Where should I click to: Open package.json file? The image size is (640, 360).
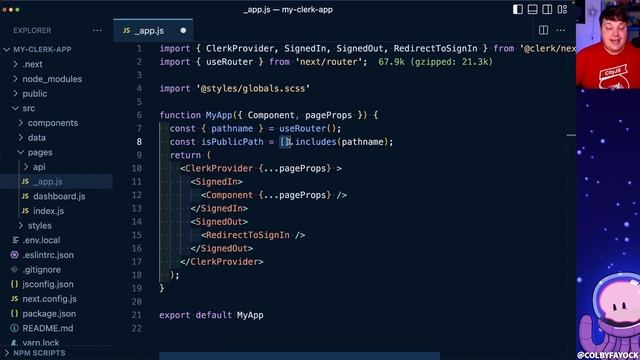pyautogui.click(x=49, y=314)
